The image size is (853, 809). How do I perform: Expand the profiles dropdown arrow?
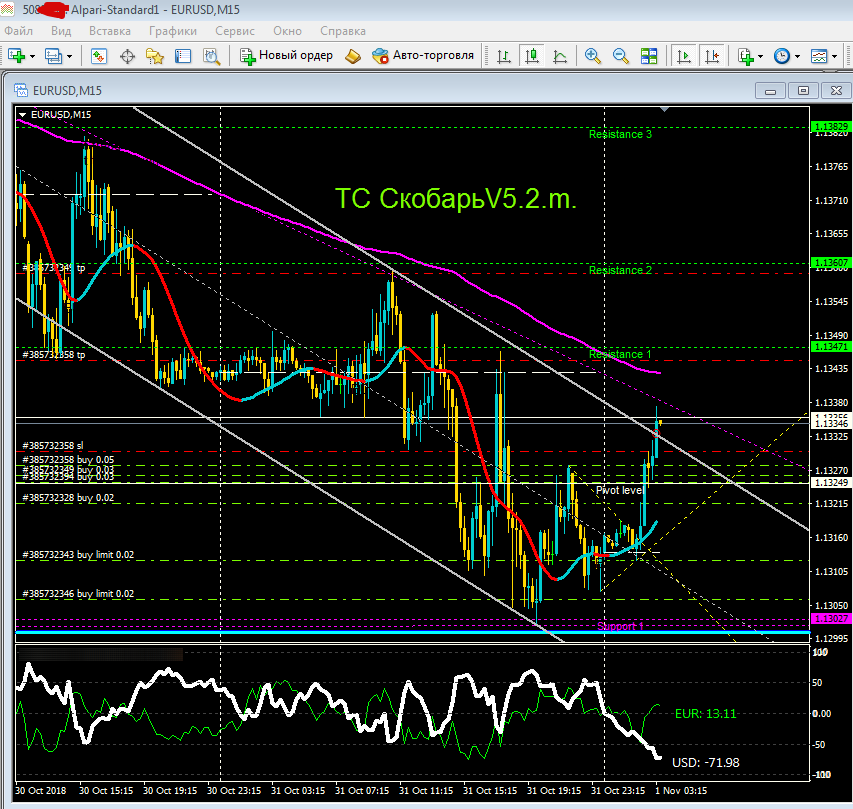(x=70, y=57)
